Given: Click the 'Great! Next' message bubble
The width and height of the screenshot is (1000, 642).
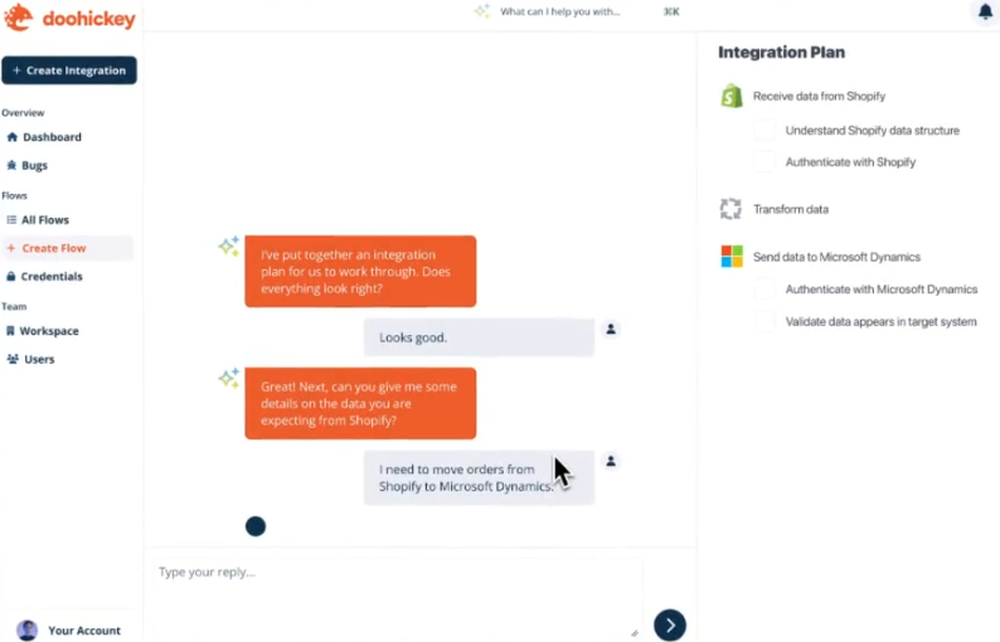Looking at the screenshot, I should point(360,403).
